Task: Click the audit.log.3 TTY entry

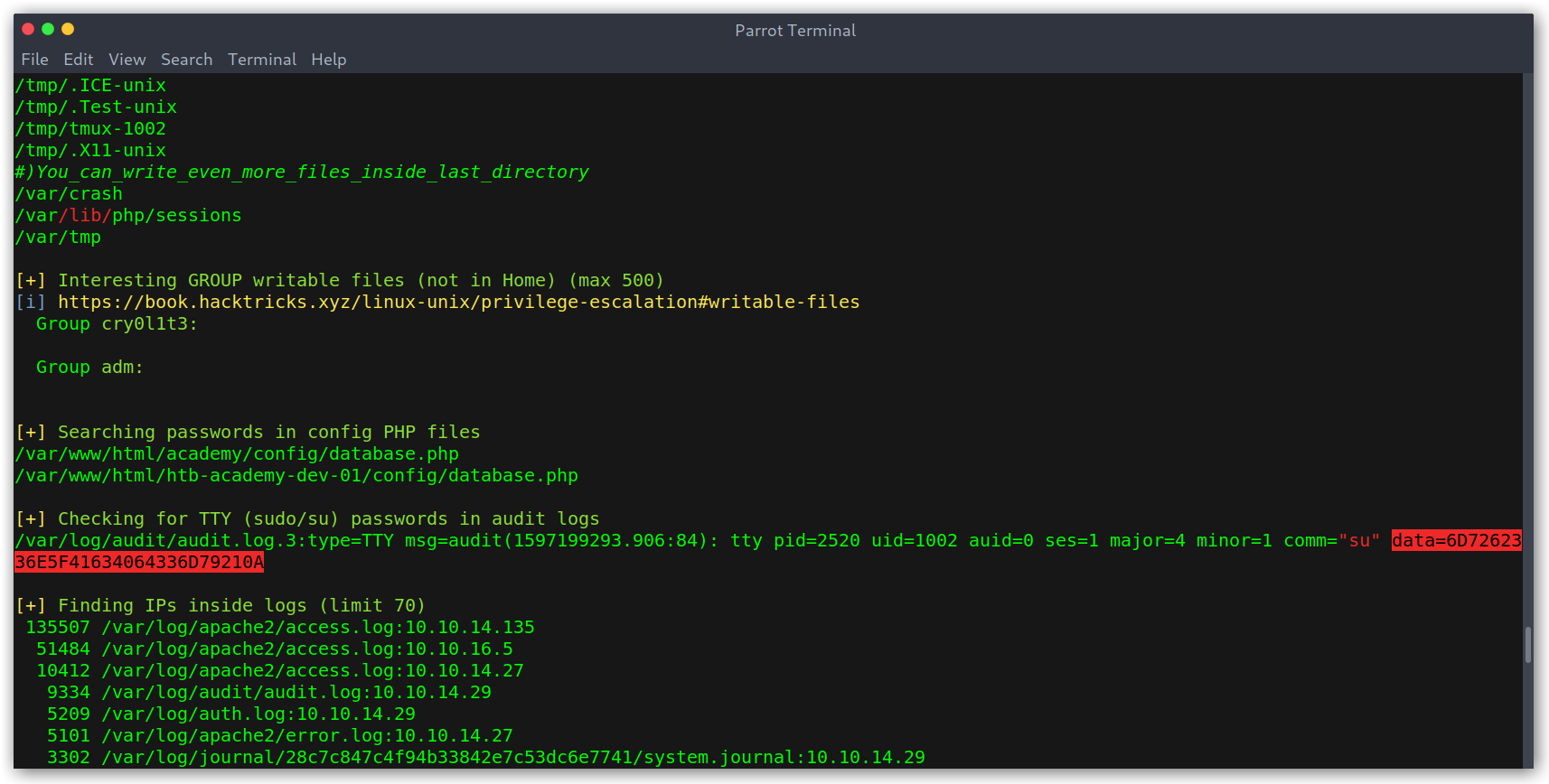Action: click(768, 551)
